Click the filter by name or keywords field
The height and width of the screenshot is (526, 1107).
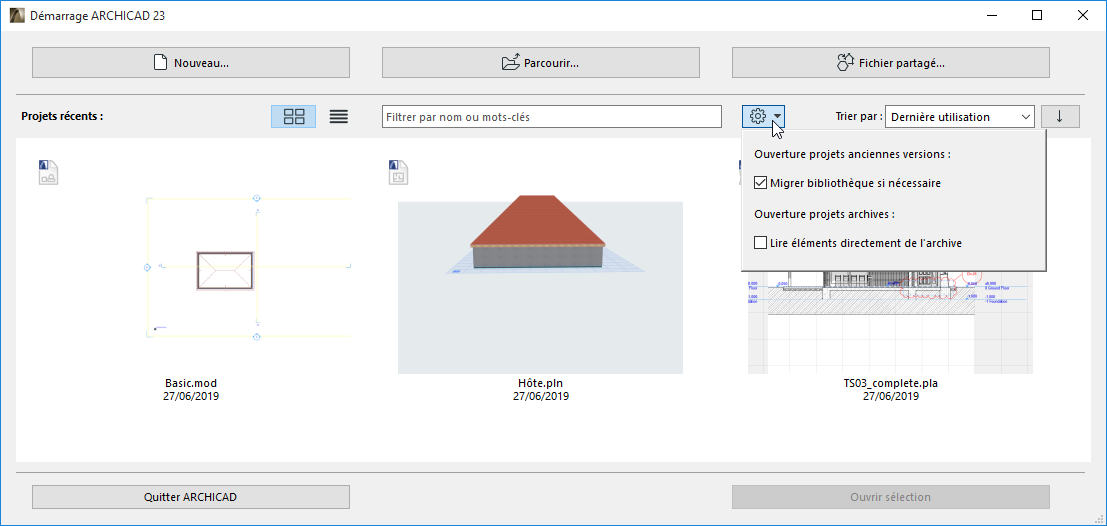552,116
